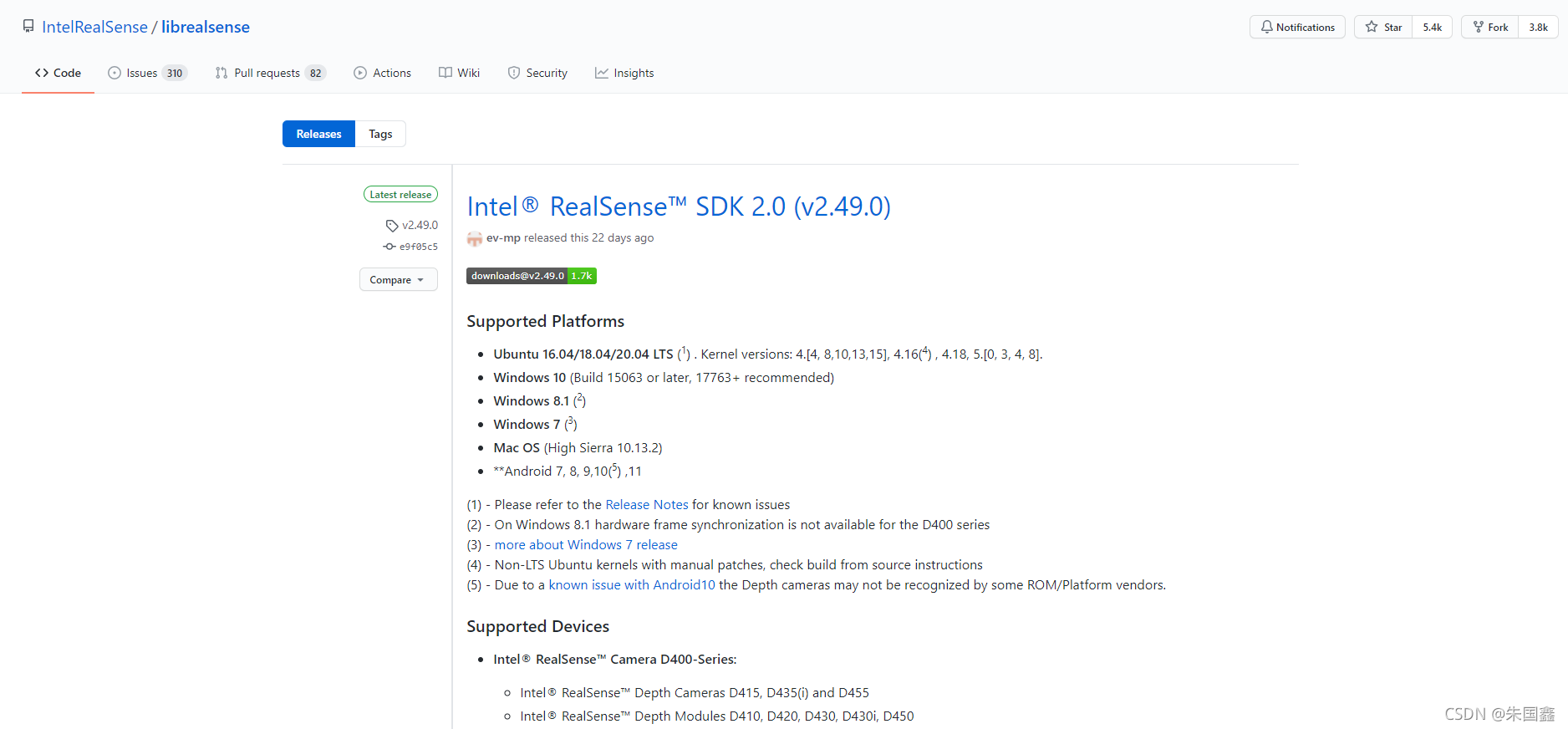Click the Android 7, 8, 9,10 bullet text
Viewport: 1568px width, 729px height.
tap(568, 471)
